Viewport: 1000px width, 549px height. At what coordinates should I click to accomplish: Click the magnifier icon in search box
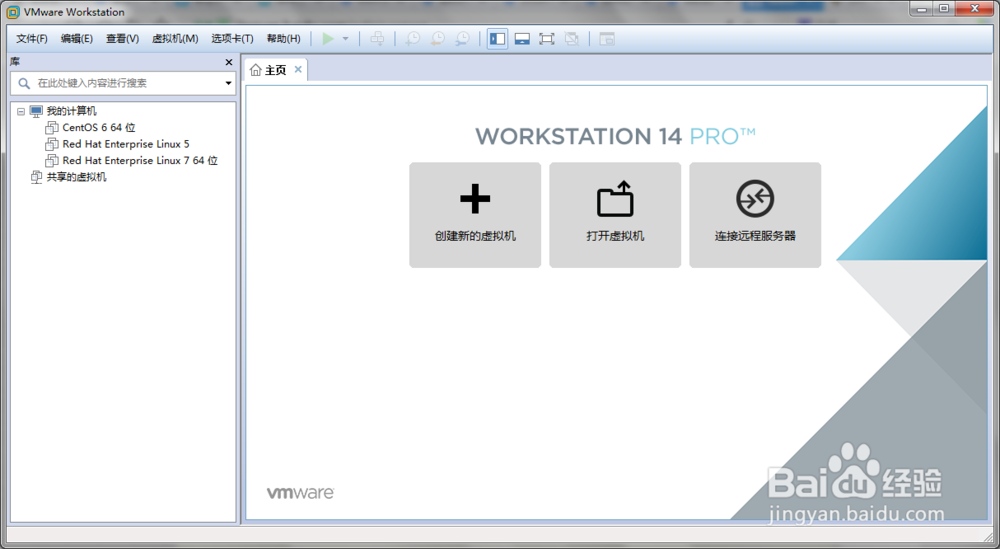(24, 83)
